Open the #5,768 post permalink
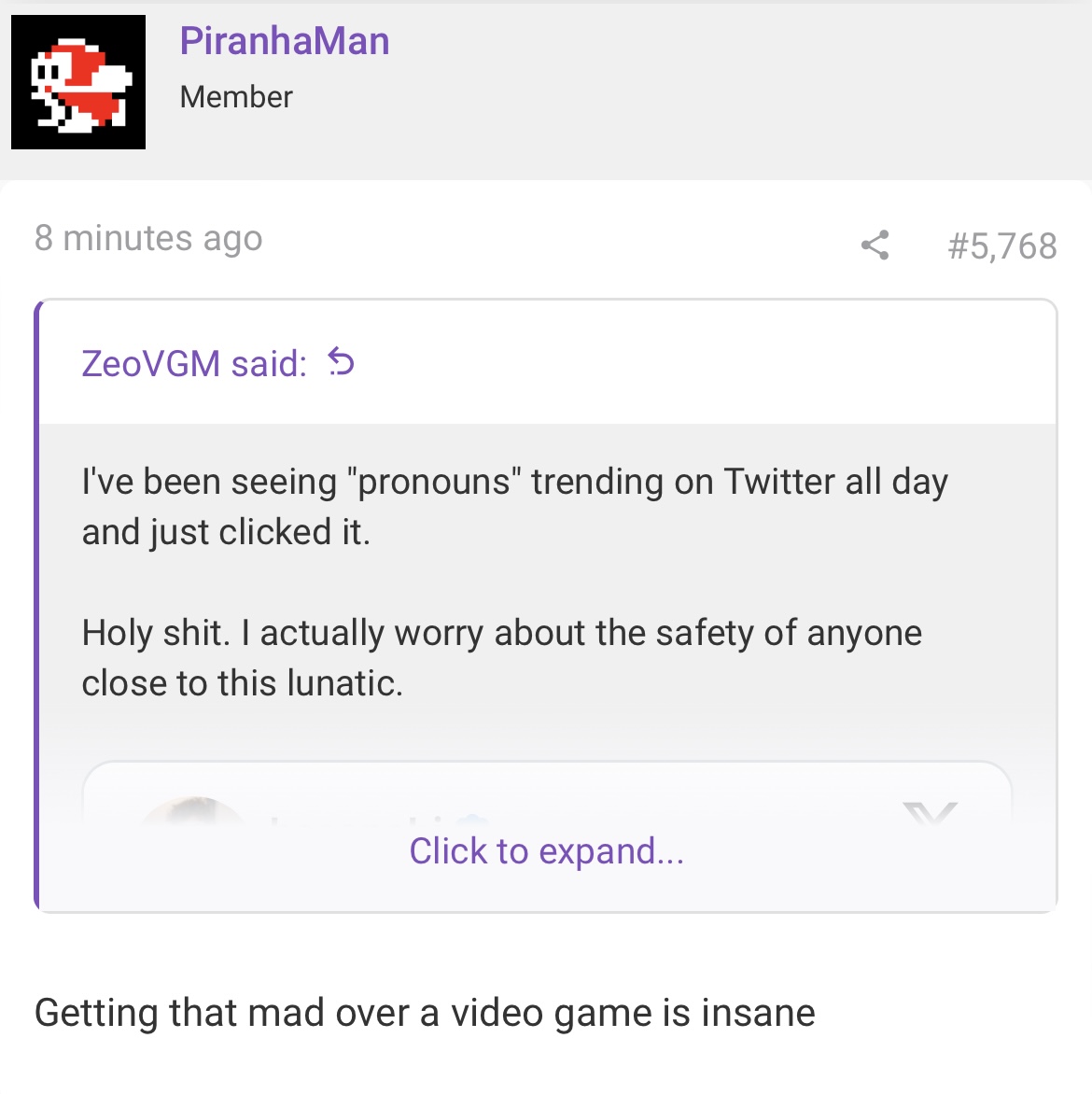1092x1094 pixels. 1002,245
